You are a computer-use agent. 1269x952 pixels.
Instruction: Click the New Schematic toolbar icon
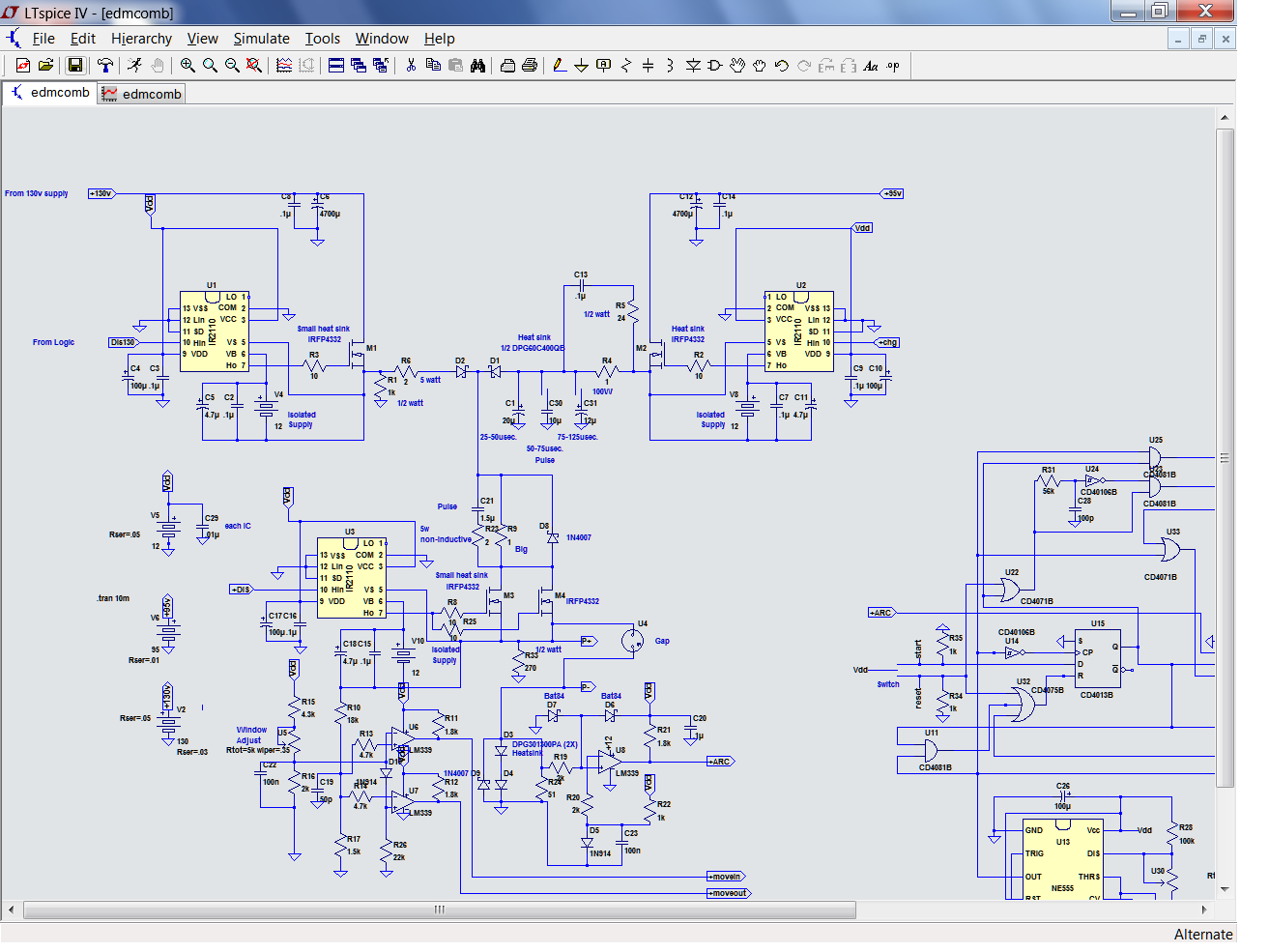[x=23, y=65]
